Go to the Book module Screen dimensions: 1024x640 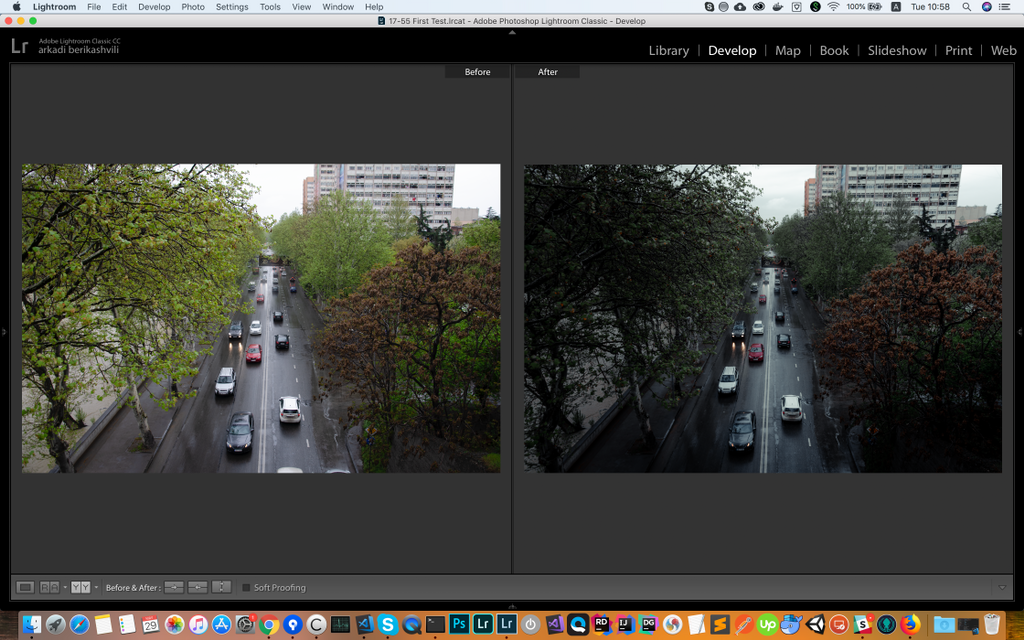(834, 50)
